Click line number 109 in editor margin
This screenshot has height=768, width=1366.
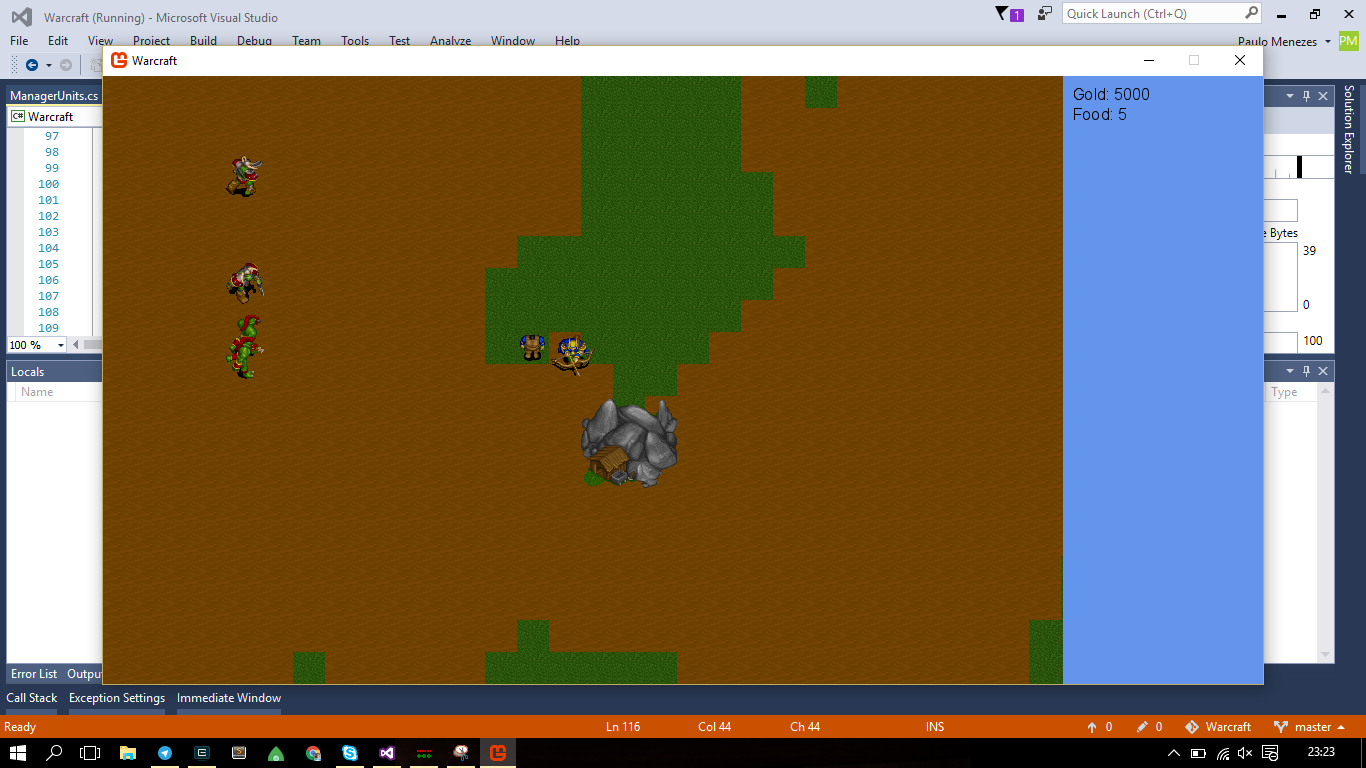[48, 328]
